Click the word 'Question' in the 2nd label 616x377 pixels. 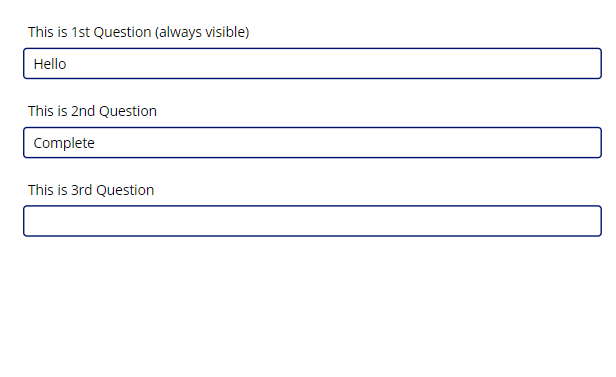128,111
